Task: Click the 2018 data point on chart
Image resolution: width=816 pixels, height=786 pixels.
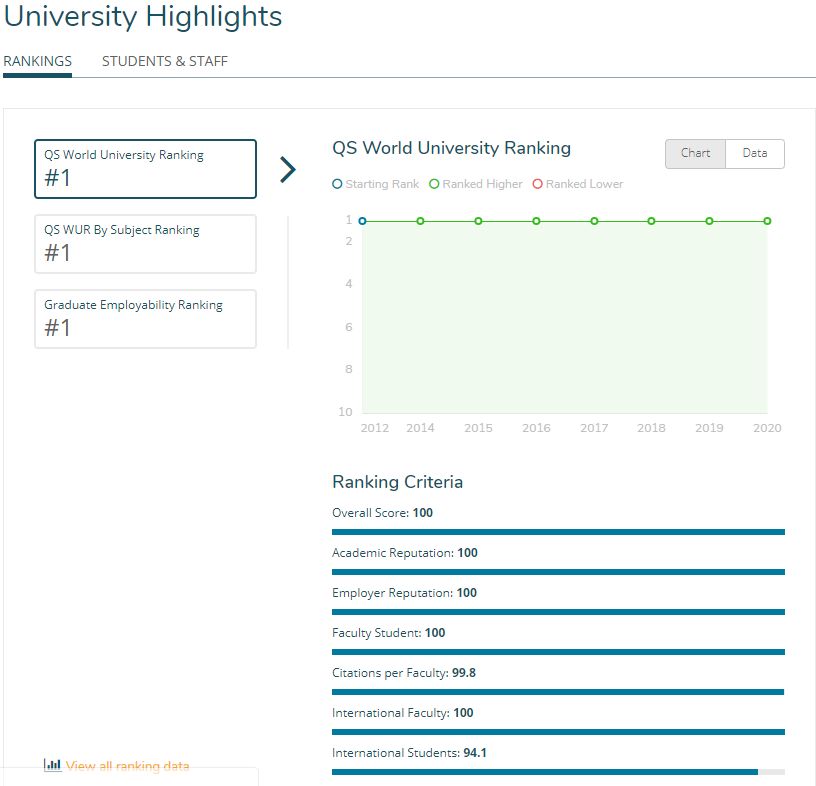Action: [x=652, y=221]
